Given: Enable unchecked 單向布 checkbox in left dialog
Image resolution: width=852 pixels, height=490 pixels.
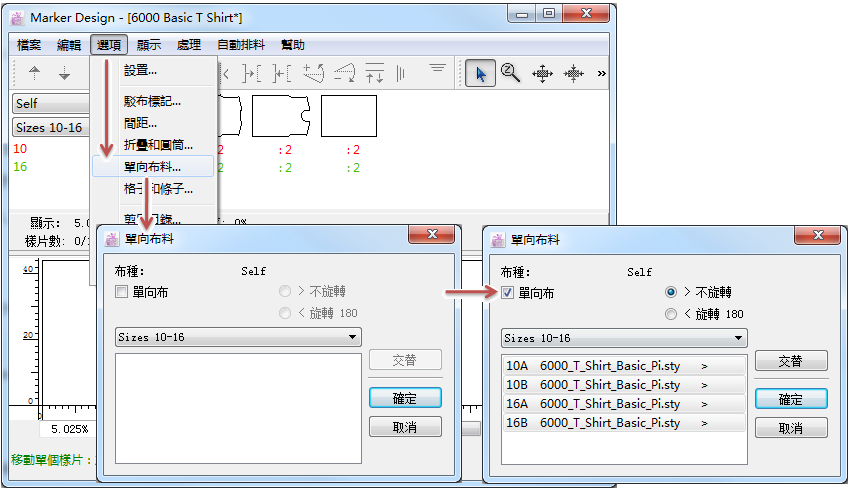Looking at the screenshot, I should pos(122,292).
